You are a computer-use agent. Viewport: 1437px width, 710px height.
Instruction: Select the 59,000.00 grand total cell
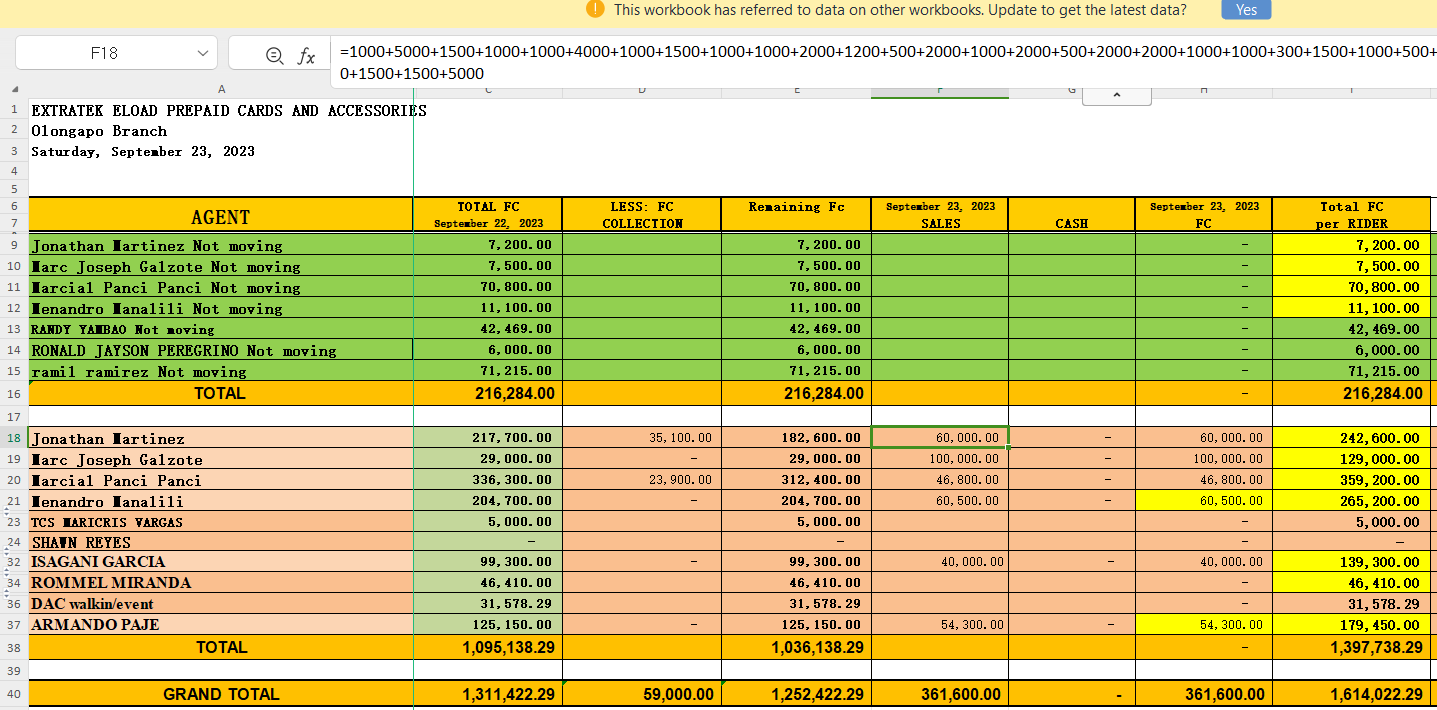click(641, 694)
